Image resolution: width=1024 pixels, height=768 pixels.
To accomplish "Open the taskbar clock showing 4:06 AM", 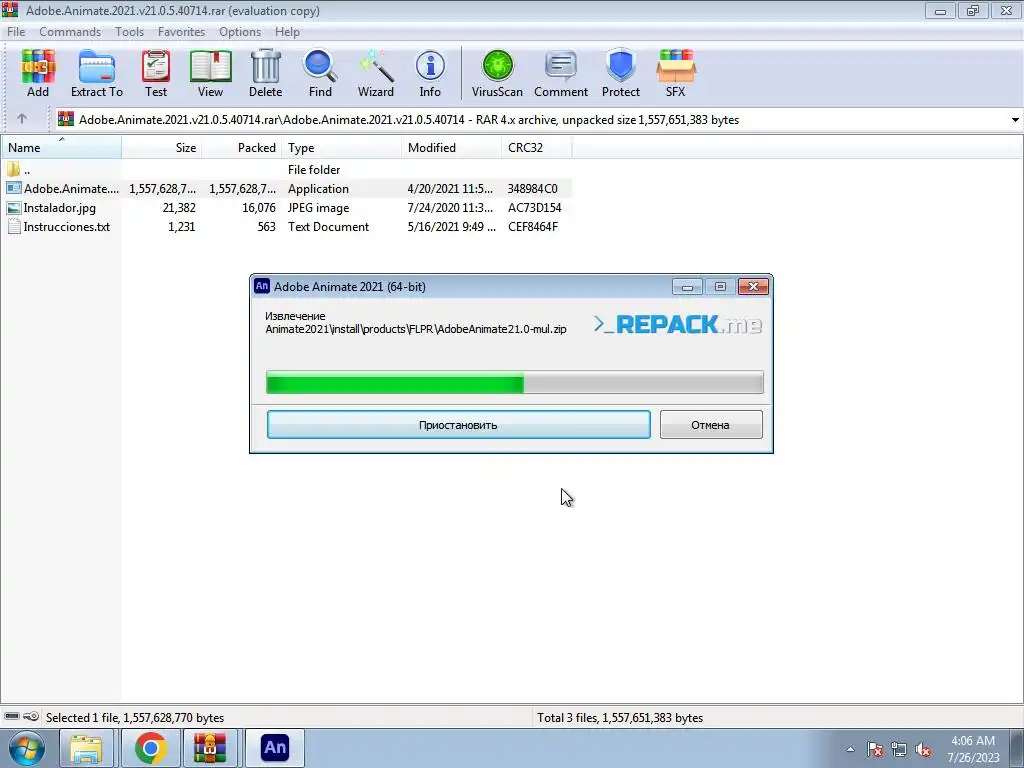I will (x=973, y=749).
